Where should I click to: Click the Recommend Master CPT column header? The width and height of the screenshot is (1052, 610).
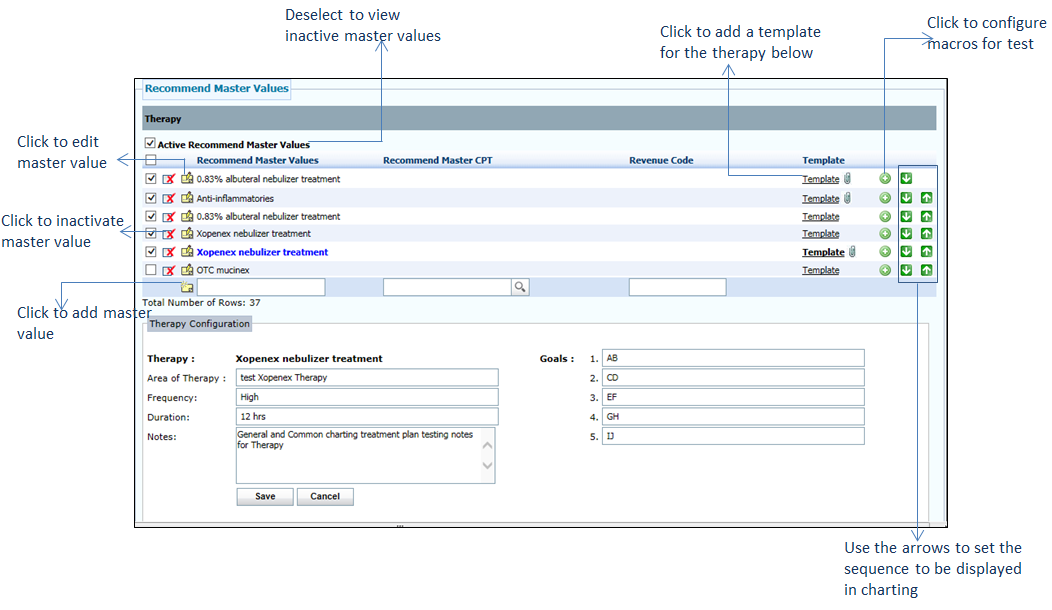437,160
